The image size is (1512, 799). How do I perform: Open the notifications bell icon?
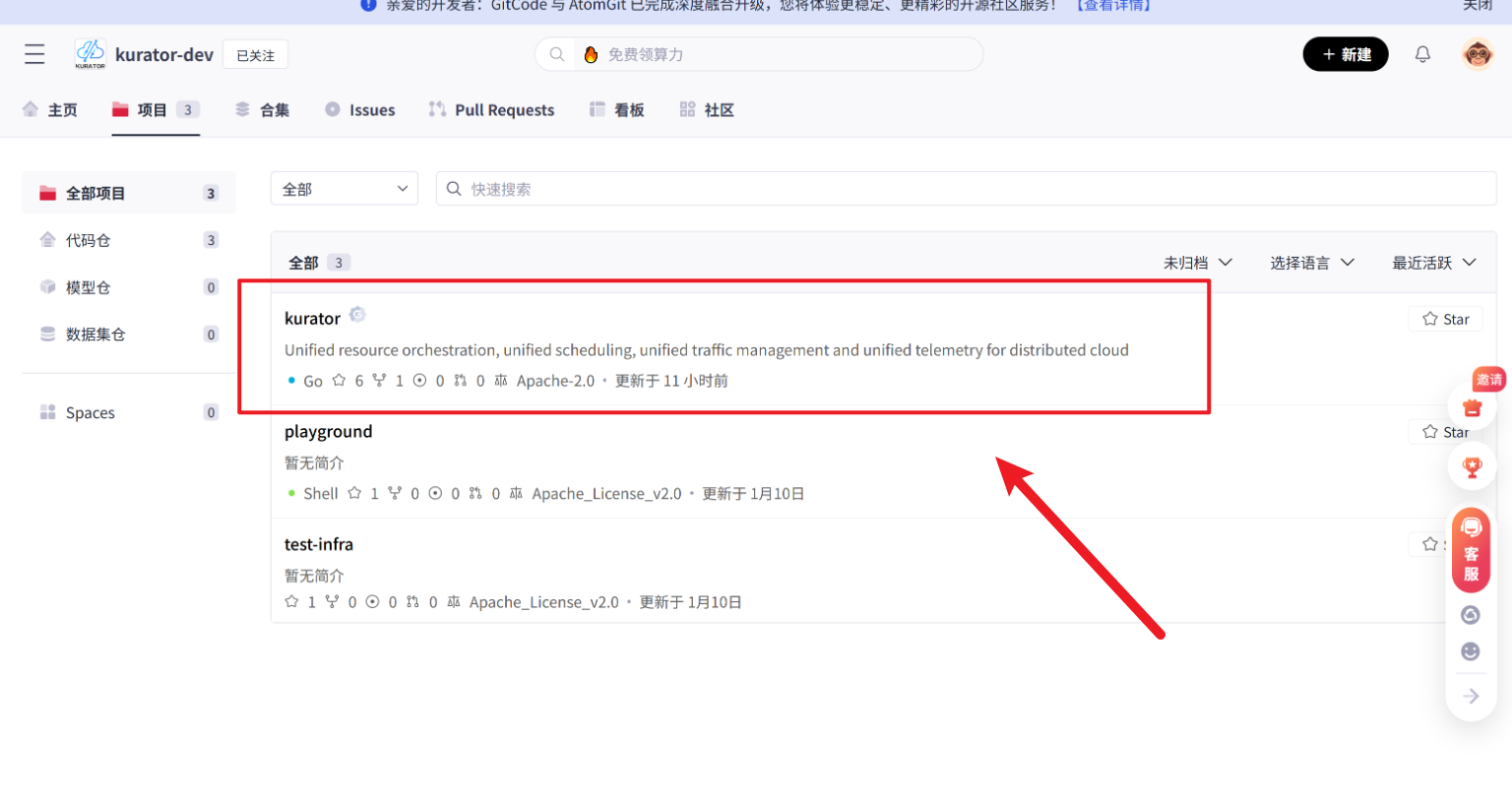(x=1422, y=54)
